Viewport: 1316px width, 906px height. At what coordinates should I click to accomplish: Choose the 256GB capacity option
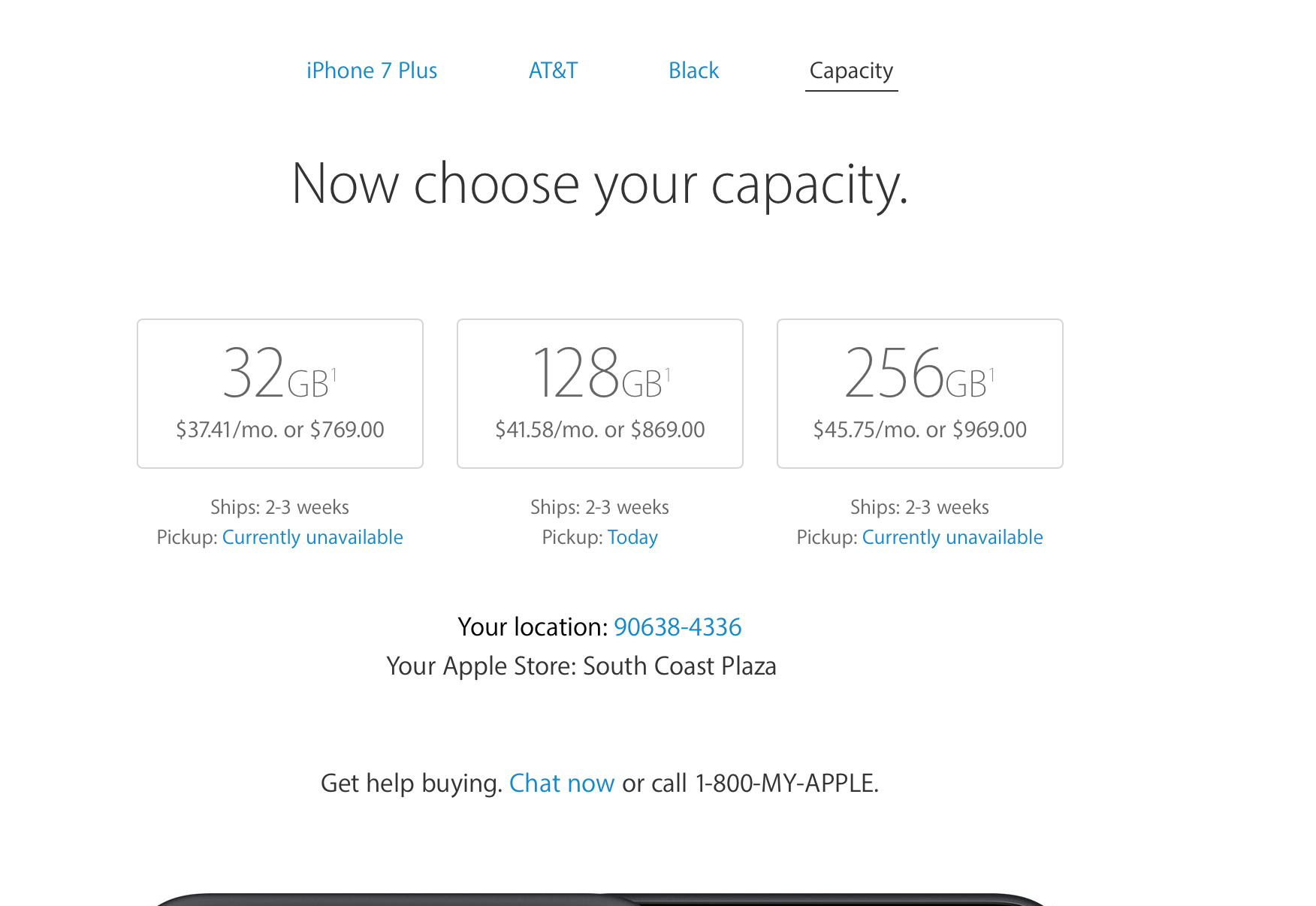920,394
